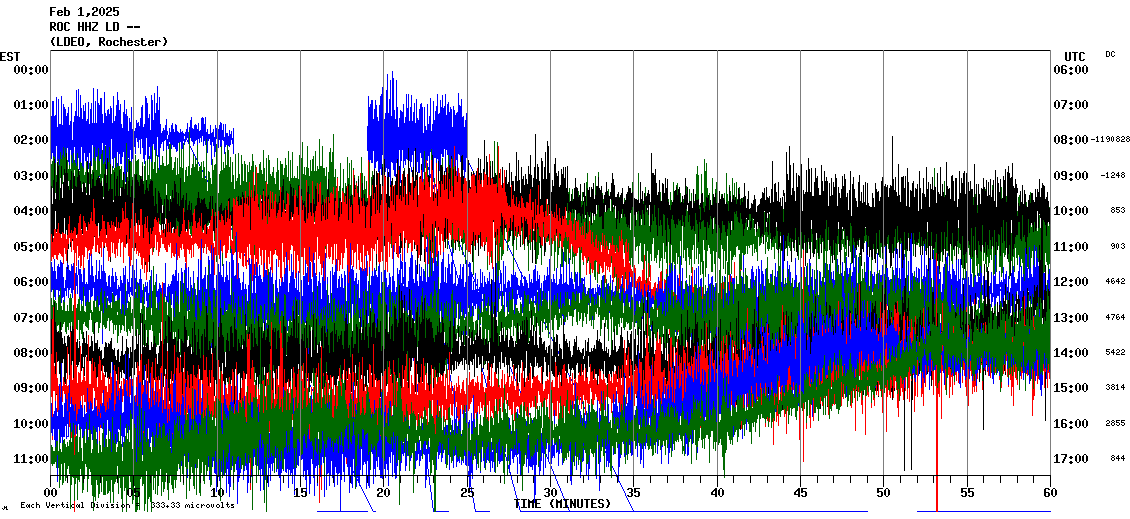
Task: Click the DC offset value -1190828
Action: coord(1111,140)
